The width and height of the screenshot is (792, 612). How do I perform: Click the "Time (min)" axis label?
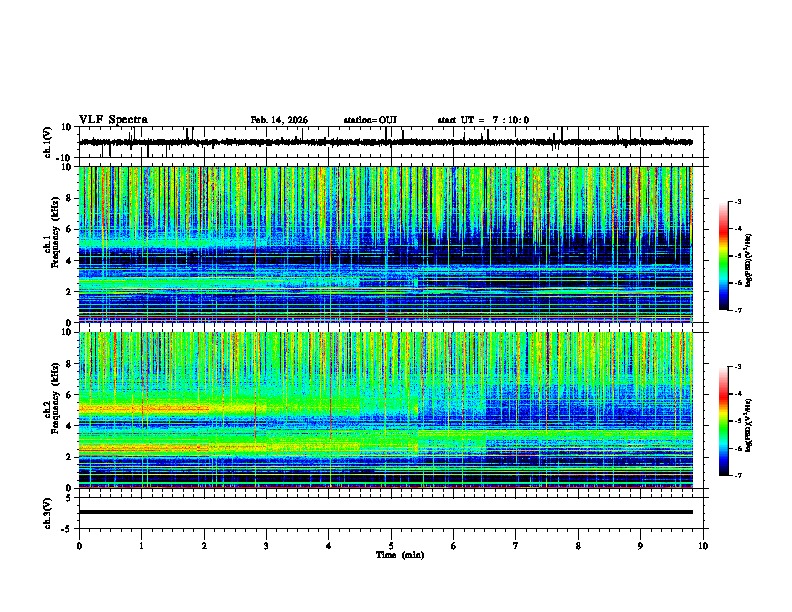point(400,555)
